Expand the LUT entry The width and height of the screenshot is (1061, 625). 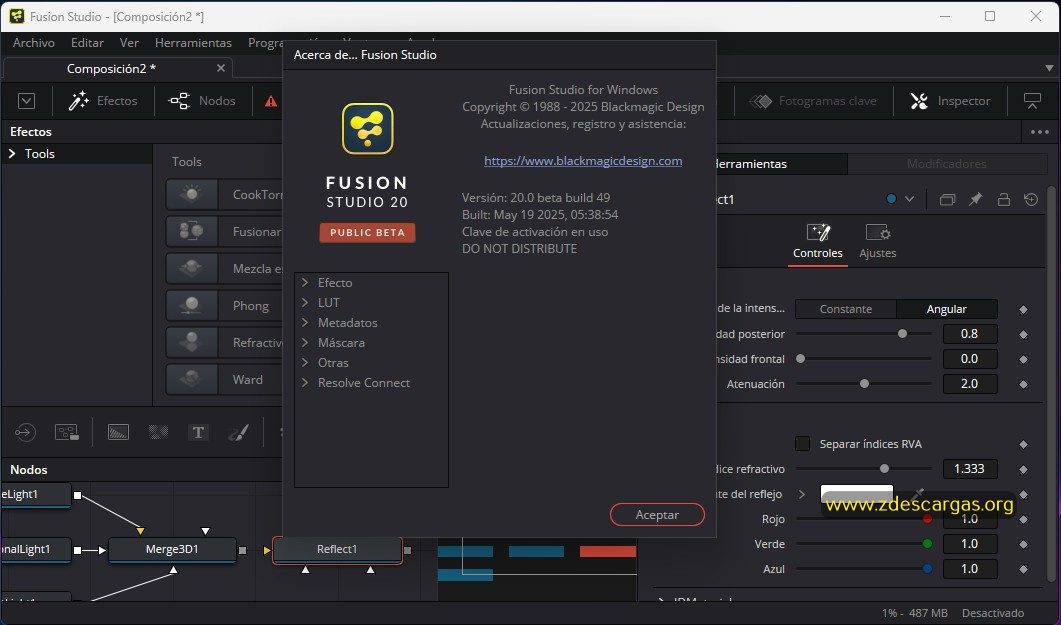click(305, 302)
